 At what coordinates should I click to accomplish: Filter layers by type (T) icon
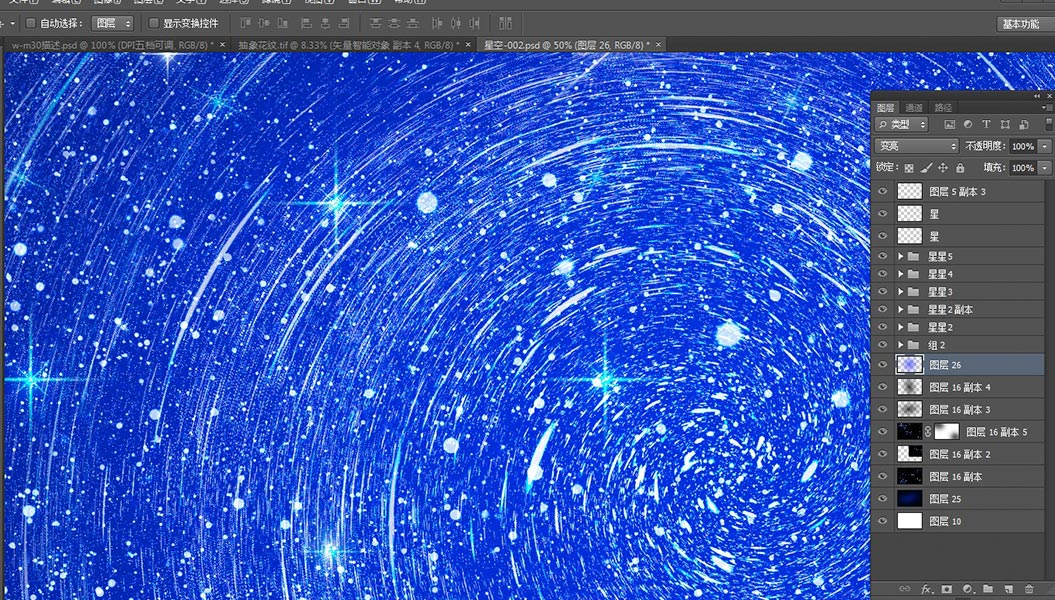(986, 124)
